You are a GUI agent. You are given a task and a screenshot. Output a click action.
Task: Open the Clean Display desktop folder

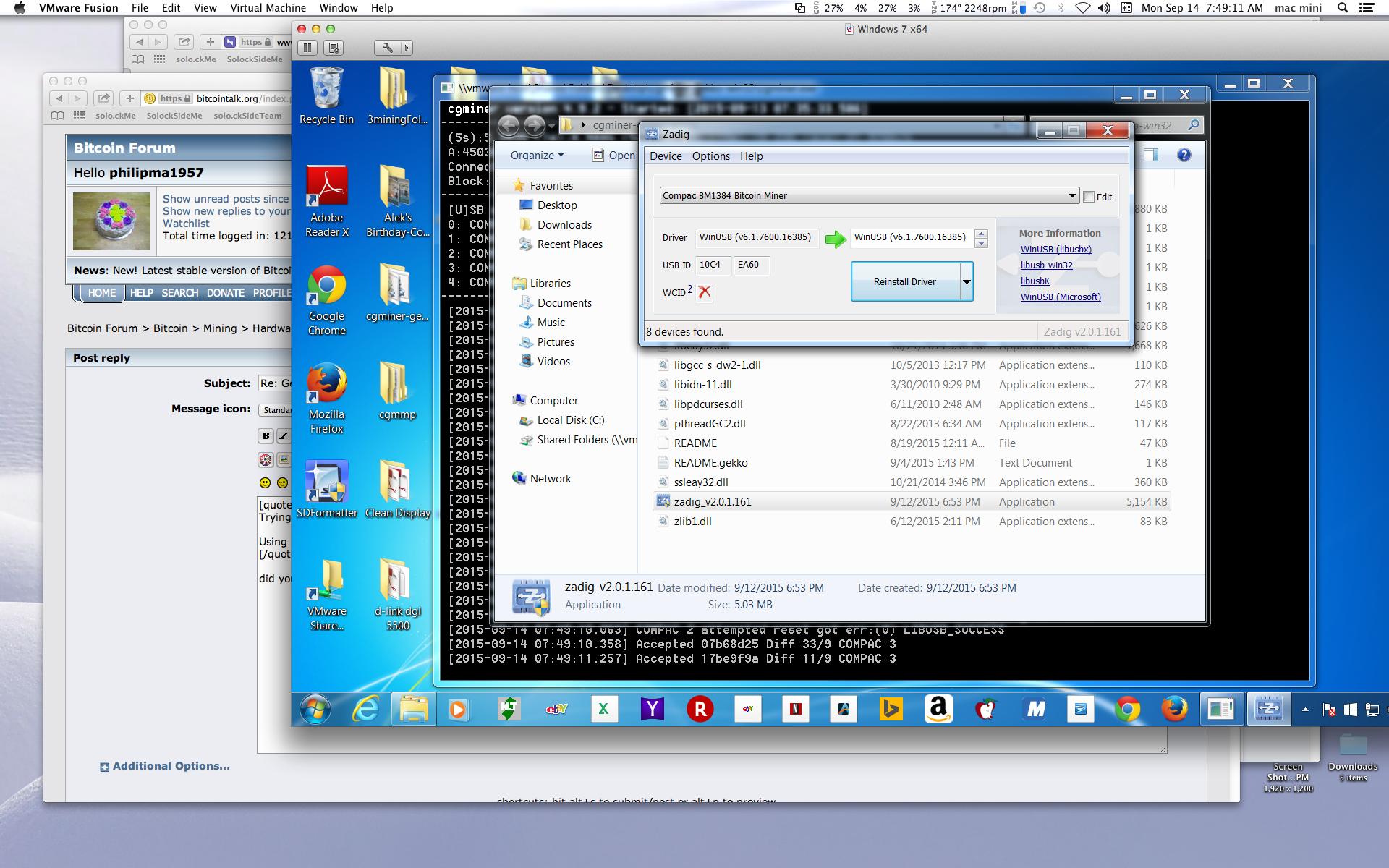397,489
